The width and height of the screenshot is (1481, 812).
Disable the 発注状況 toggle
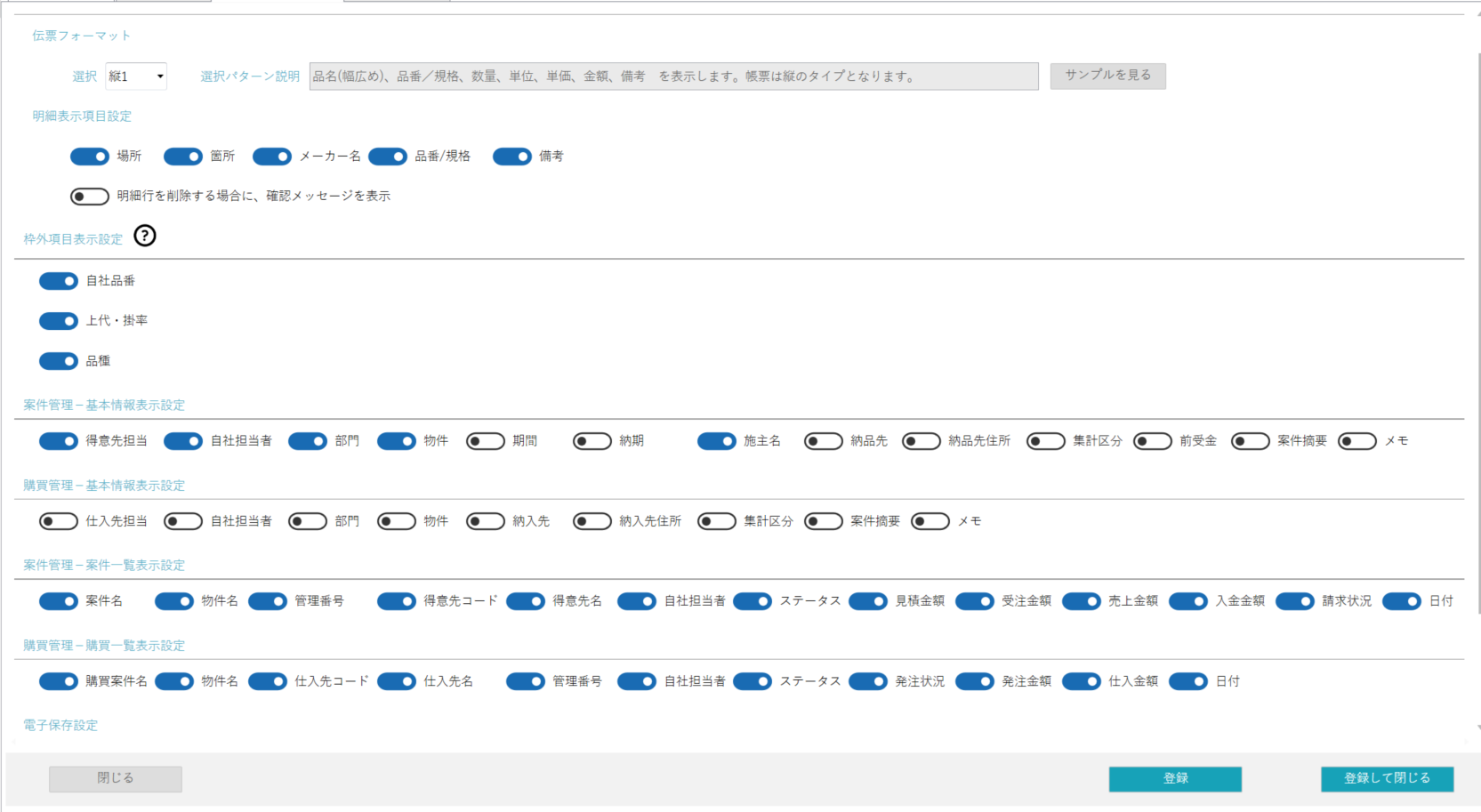point(868,681)
